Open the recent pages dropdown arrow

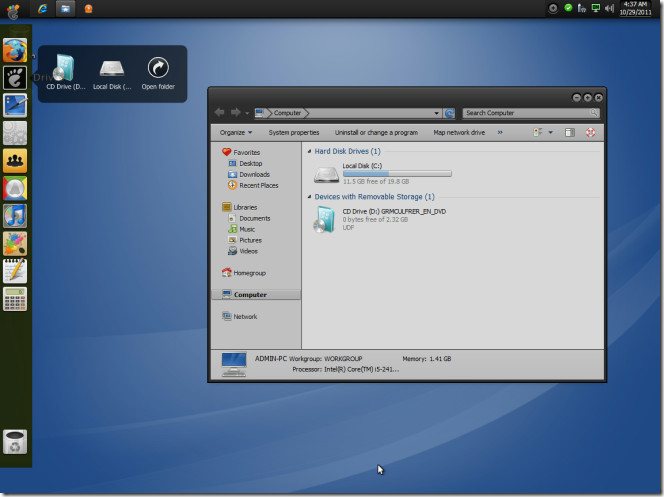247,113
